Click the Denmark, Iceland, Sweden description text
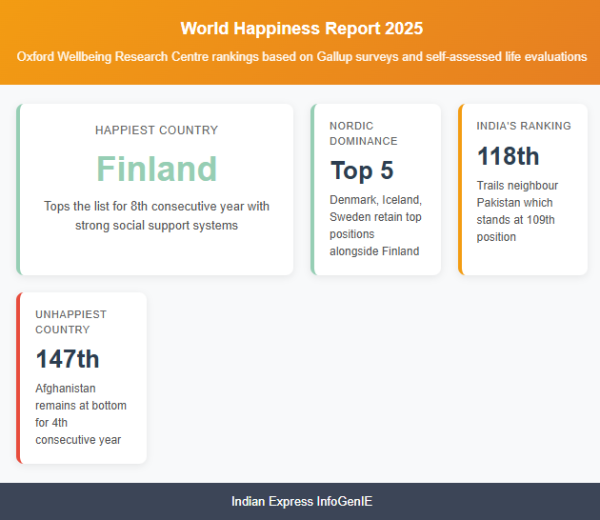Image resolution: width=600 pixels, height=520 pixels. click(376, 225)
